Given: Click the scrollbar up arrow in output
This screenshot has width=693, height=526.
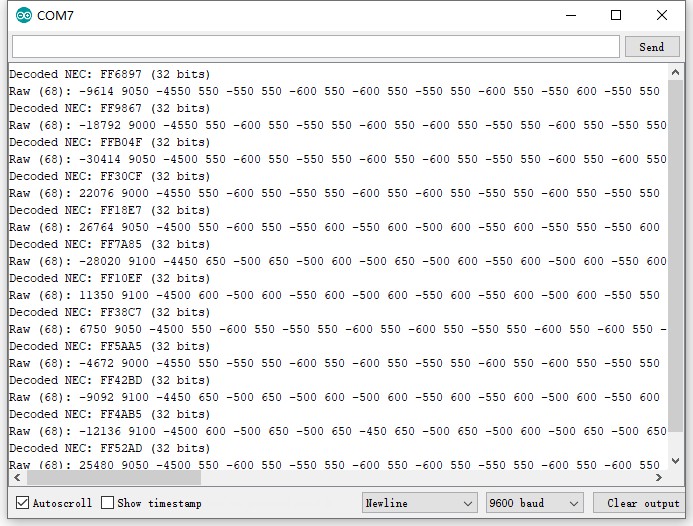Looking at the screenshot, I should [677, 73].
